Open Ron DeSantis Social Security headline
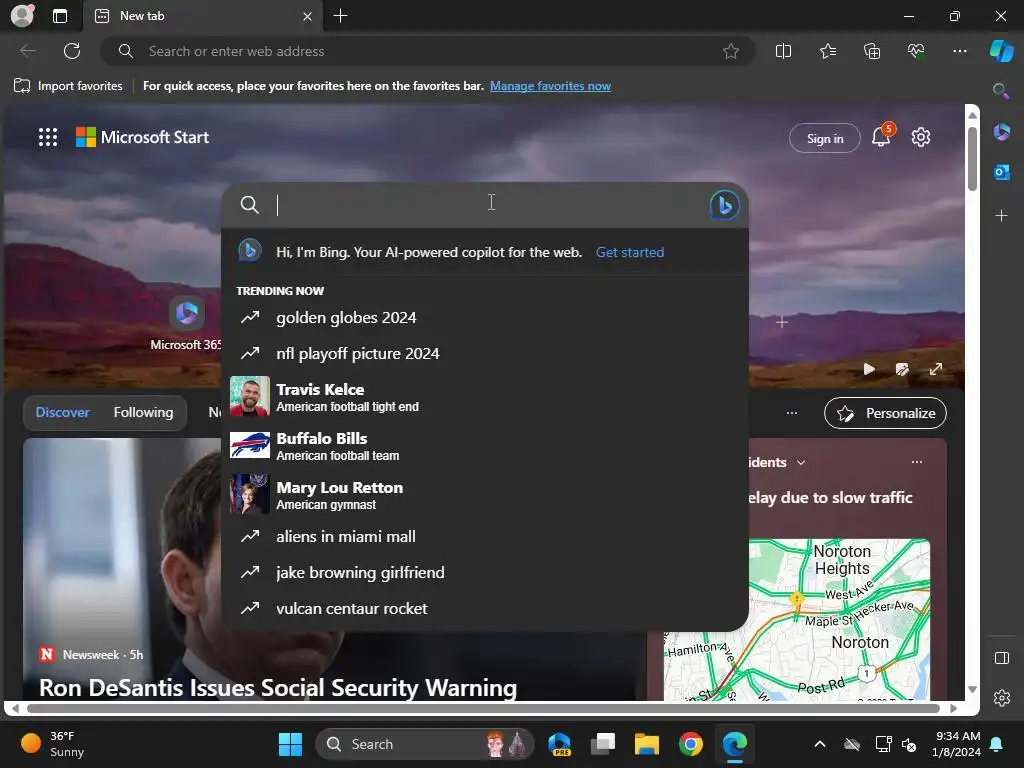The height and width of the screenshot is (768, 1024). [x=278, y=688]
